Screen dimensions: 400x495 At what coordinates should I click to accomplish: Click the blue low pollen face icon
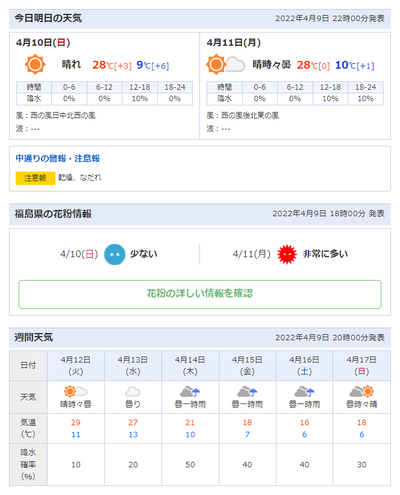115,254
